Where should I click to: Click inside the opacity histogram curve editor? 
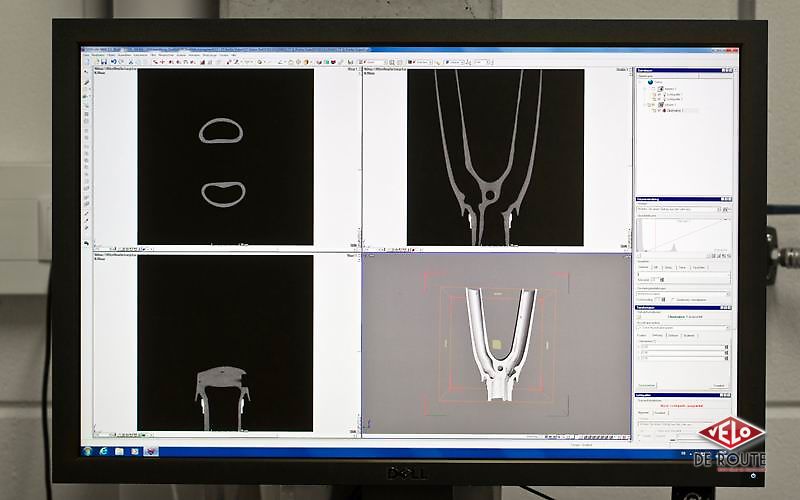click(683, 235)
